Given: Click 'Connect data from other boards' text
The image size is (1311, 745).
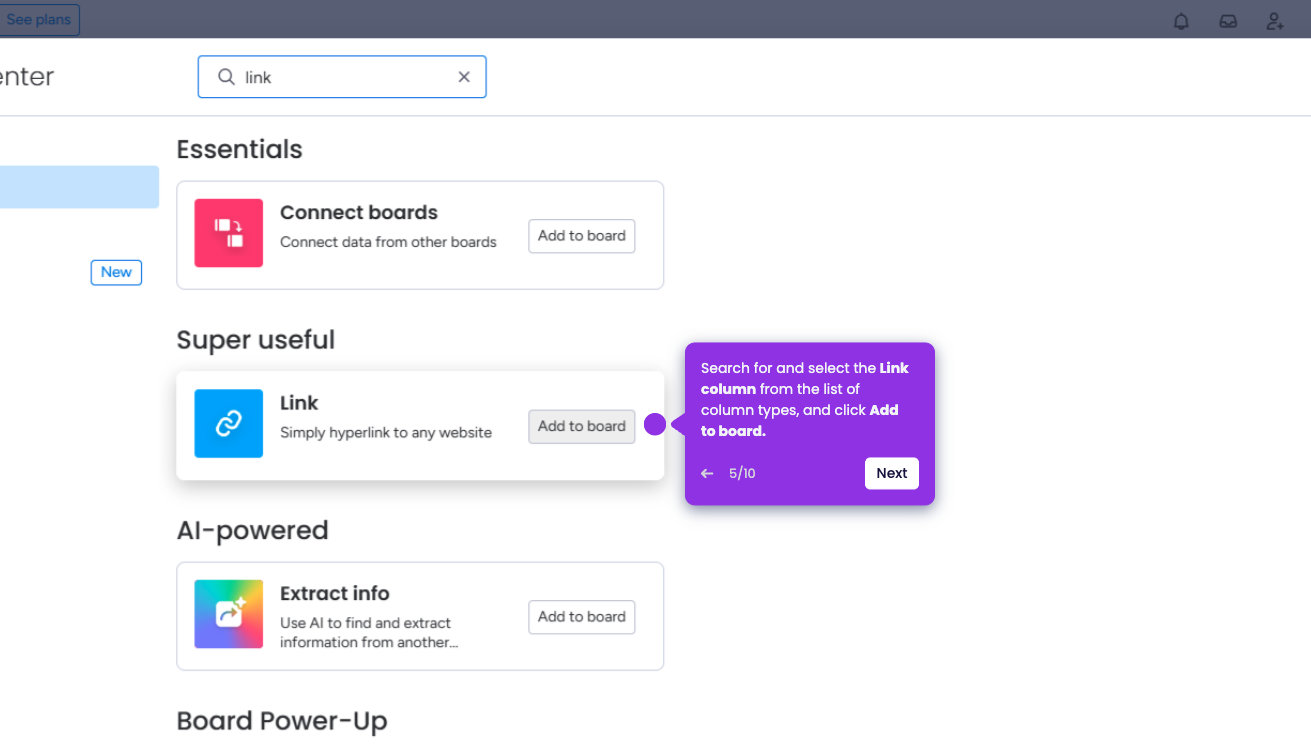Looking at the screenshot, I should [x=388, y=242].
